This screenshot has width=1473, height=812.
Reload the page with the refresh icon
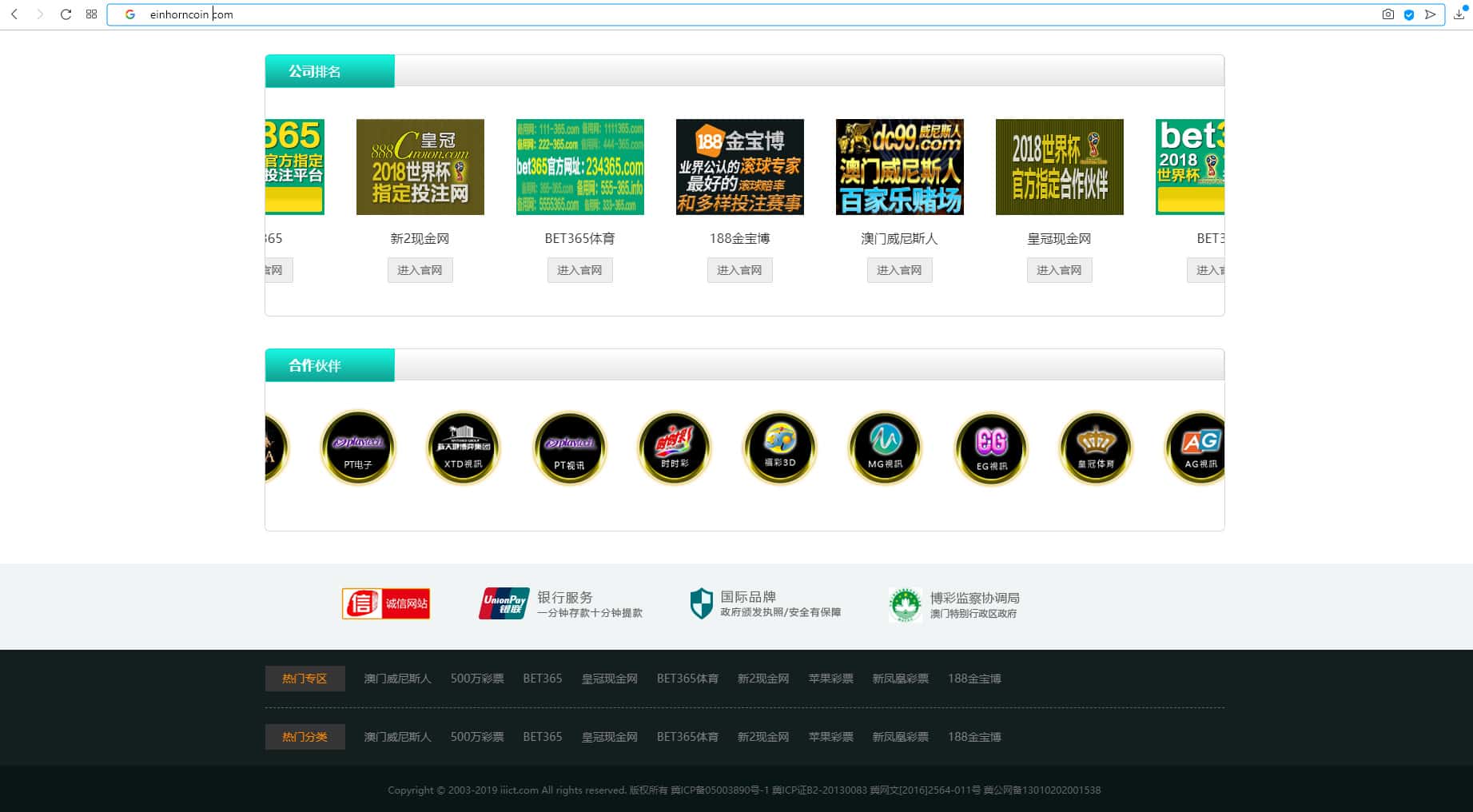point(66,14)
